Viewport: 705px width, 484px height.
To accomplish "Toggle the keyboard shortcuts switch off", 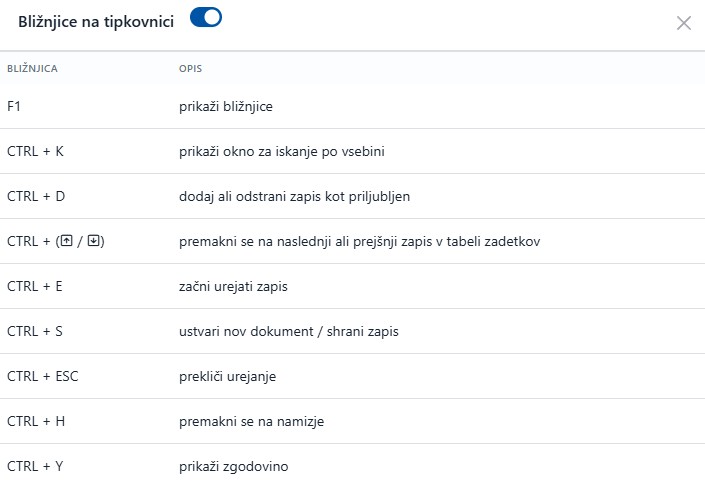I will [x=205, y=19].
